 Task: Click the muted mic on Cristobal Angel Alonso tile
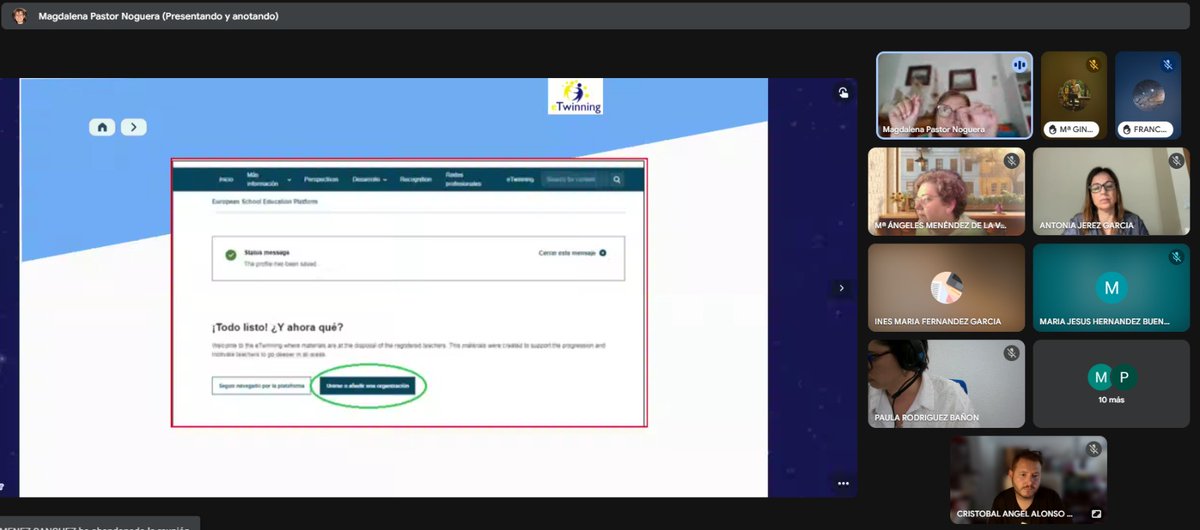[1093, 449]
